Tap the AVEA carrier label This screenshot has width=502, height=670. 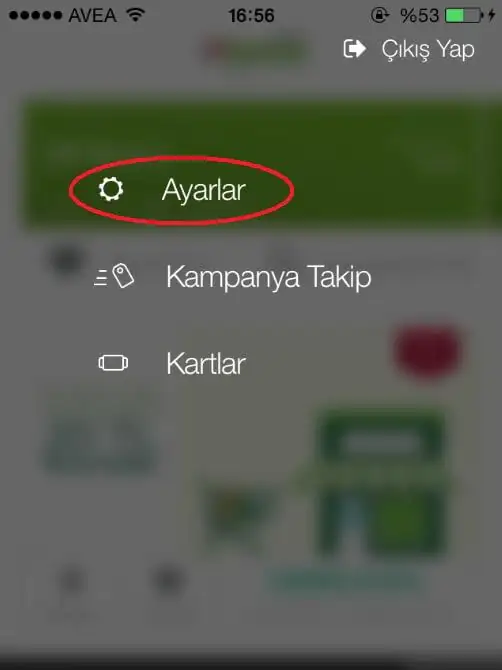click(x=93, y=16)
